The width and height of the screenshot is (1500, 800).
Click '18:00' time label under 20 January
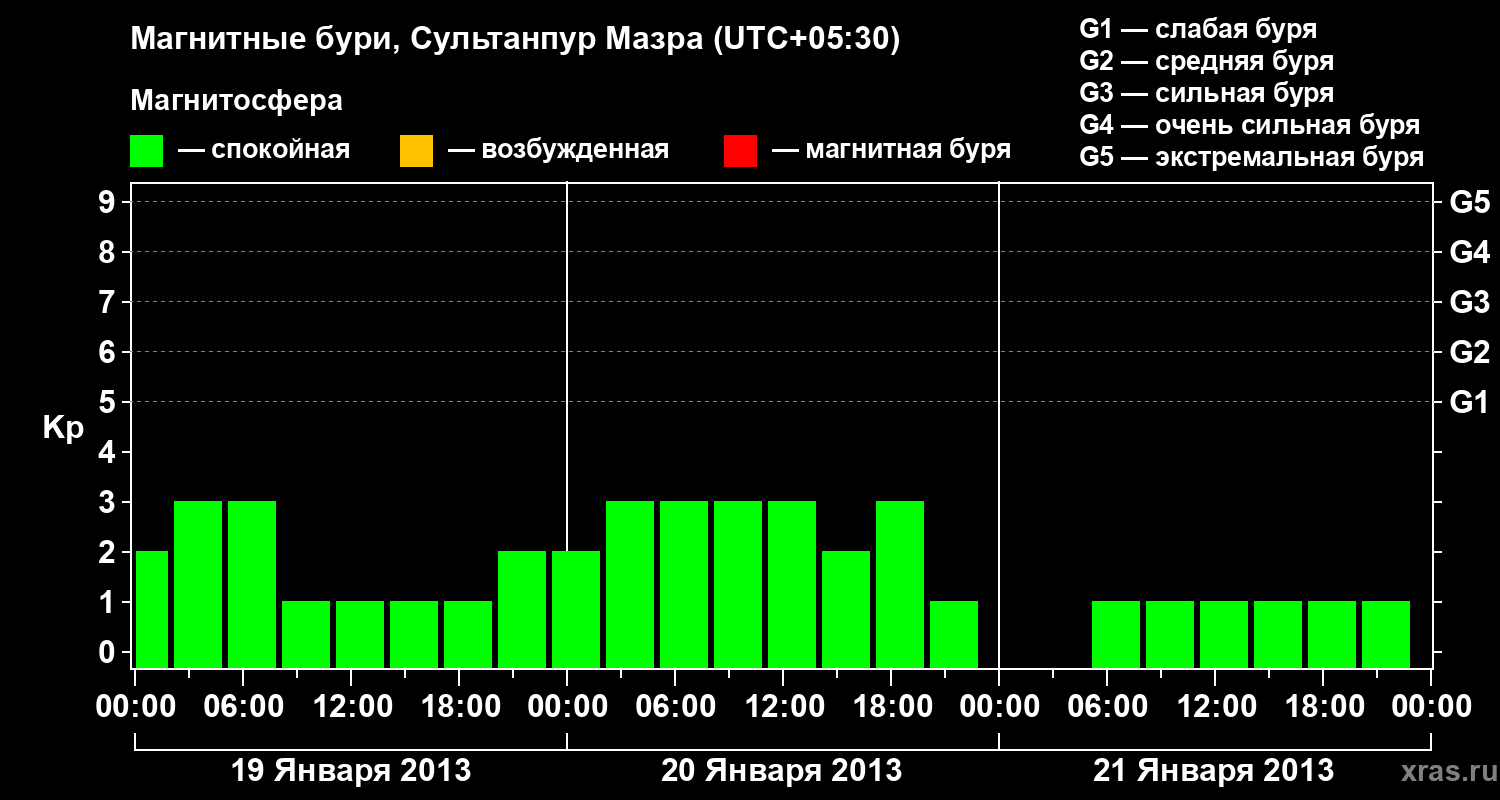tap(891, 706)
